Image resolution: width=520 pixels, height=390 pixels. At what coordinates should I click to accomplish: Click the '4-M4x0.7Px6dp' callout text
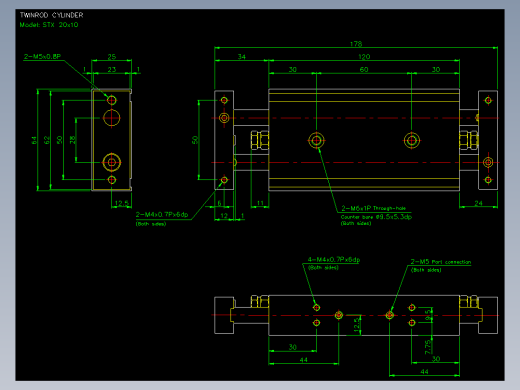click(334, 259)
